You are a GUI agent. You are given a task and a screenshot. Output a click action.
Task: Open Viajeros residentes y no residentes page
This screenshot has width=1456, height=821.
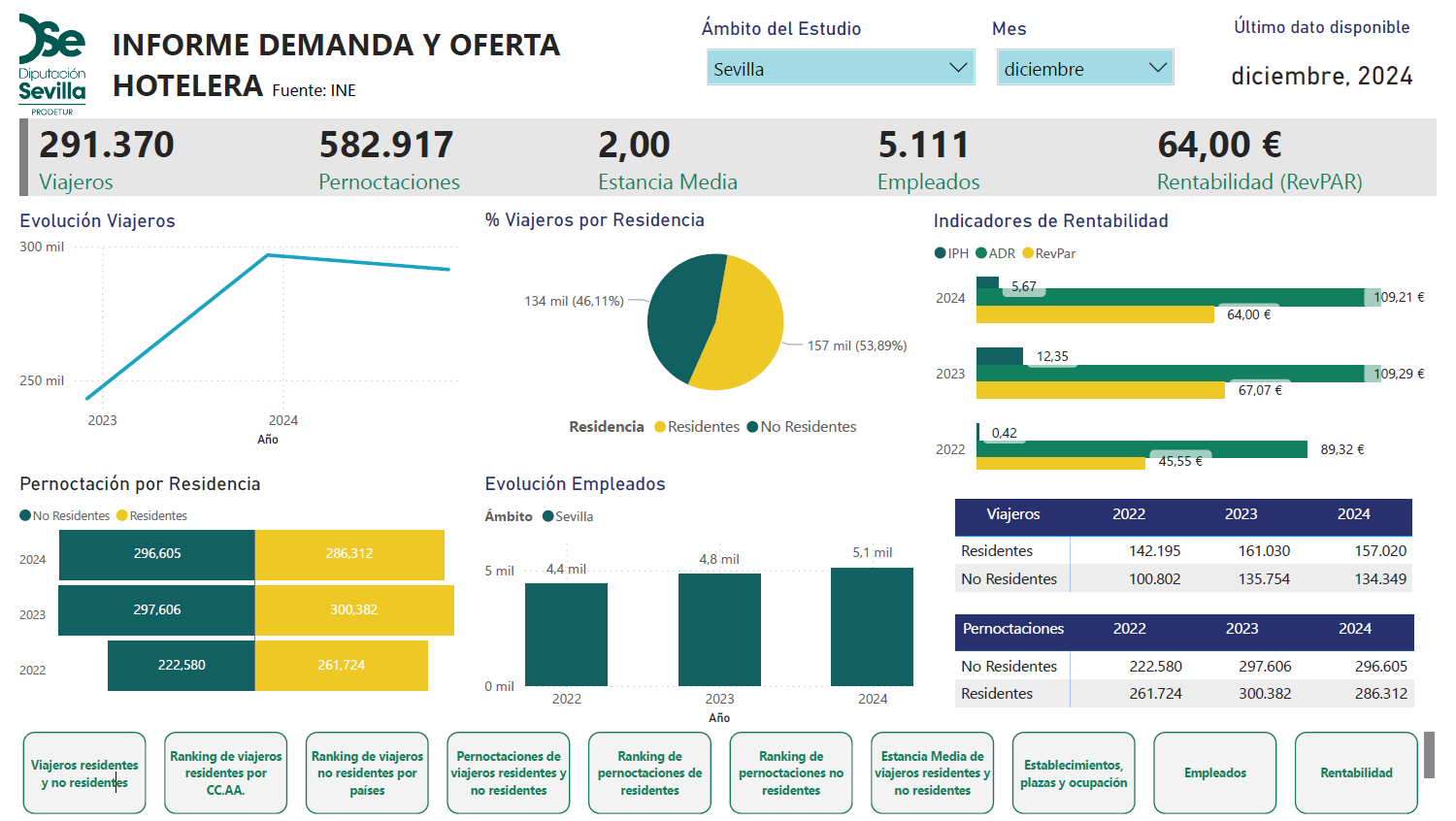(x=84, y=772)
